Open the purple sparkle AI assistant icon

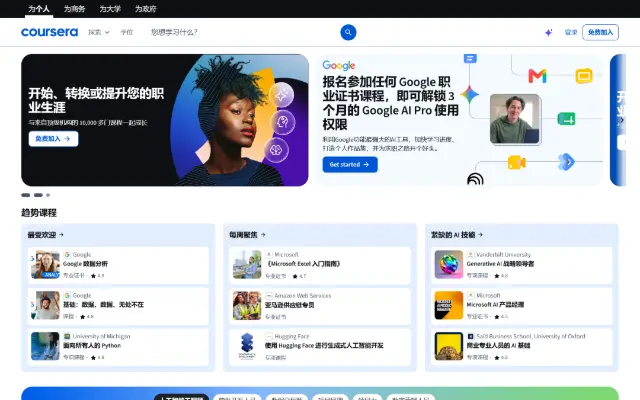tap(549, 33)
